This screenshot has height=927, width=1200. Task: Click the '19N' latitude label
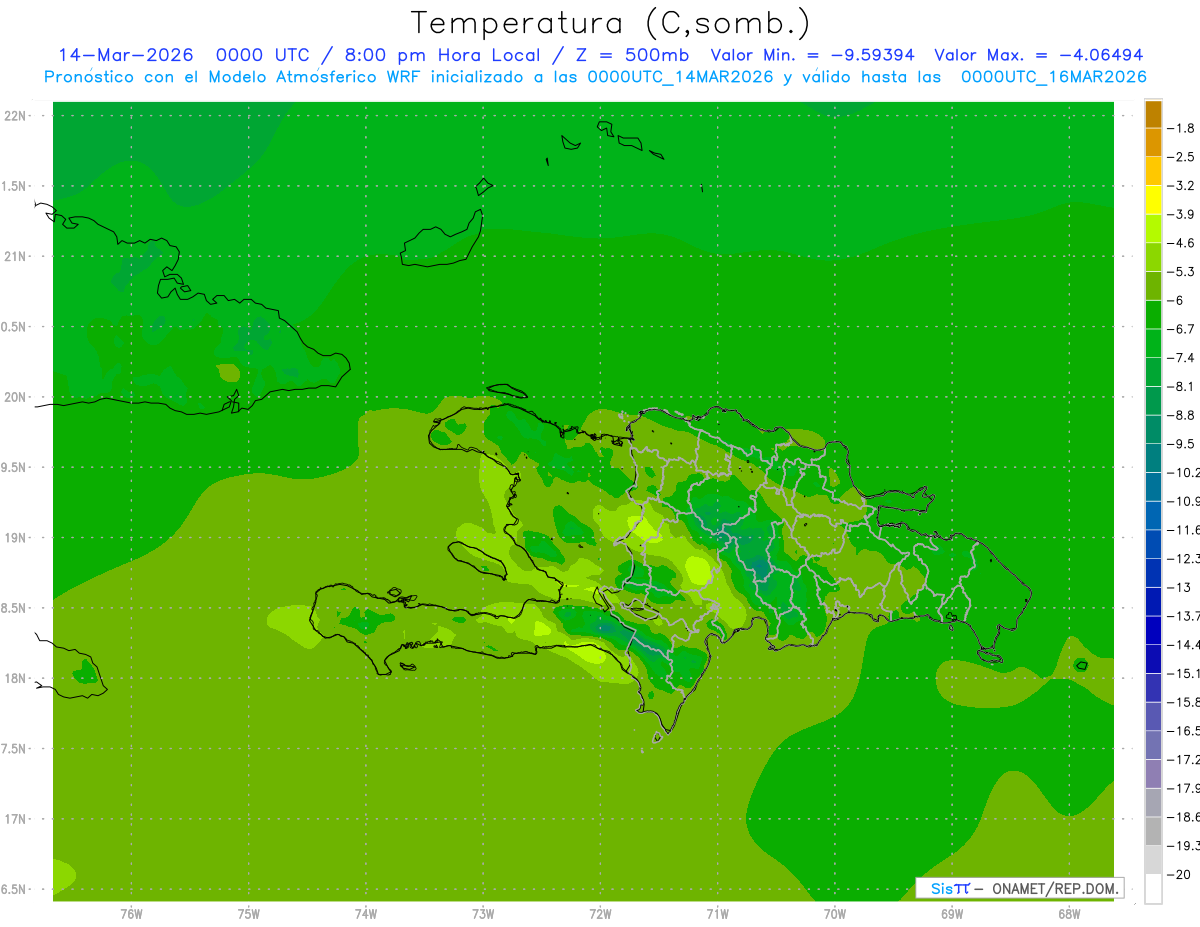click(17, 538)
